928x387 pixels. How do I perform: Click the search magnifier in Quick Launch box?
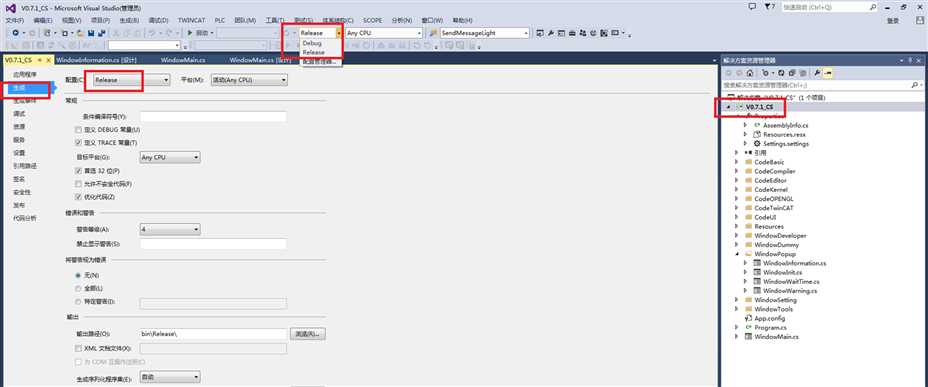(873, 7)
